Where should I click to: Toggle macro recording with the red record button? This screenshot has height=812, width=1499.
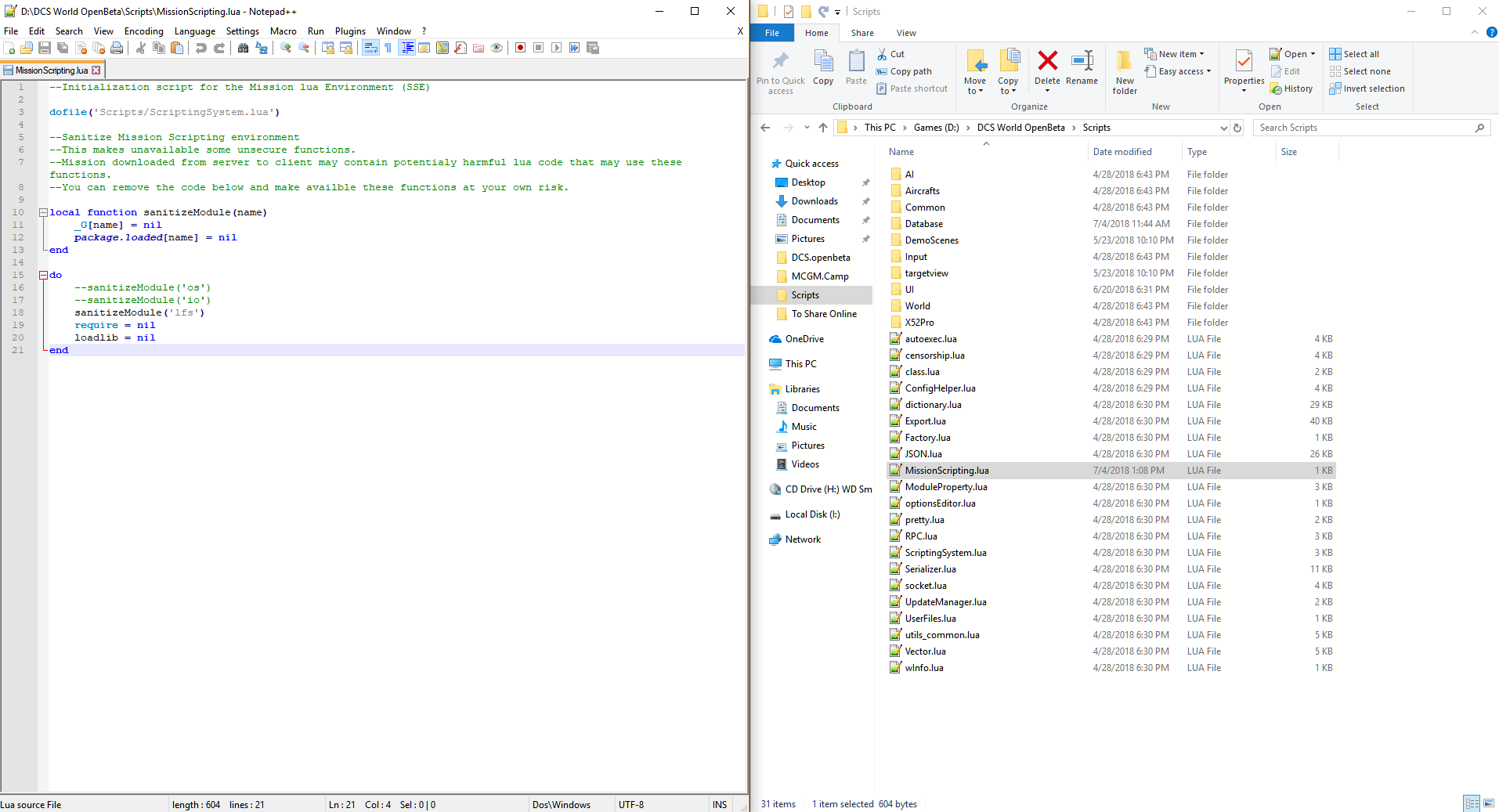pos(521,48)
